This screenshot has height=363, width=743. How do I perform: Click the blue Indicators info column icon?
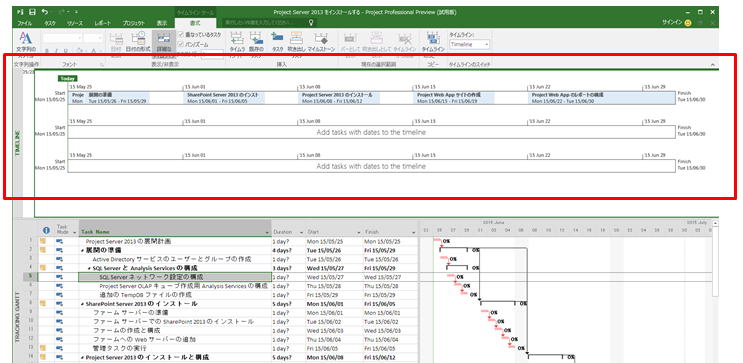click(x=46, y=231)
